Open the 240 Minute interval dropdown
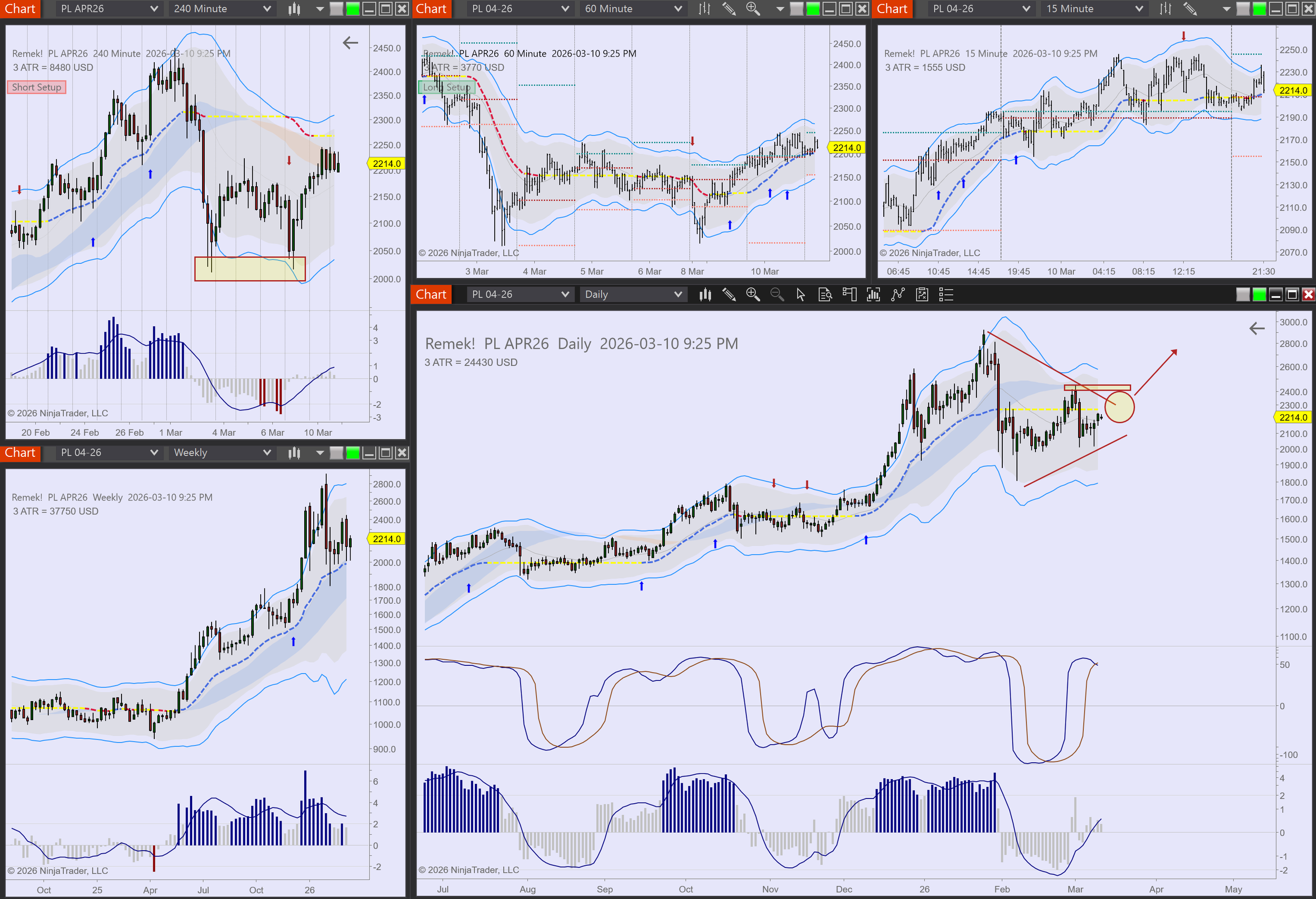This screenshot has width=1316, height=899. [x=222, y=8]
